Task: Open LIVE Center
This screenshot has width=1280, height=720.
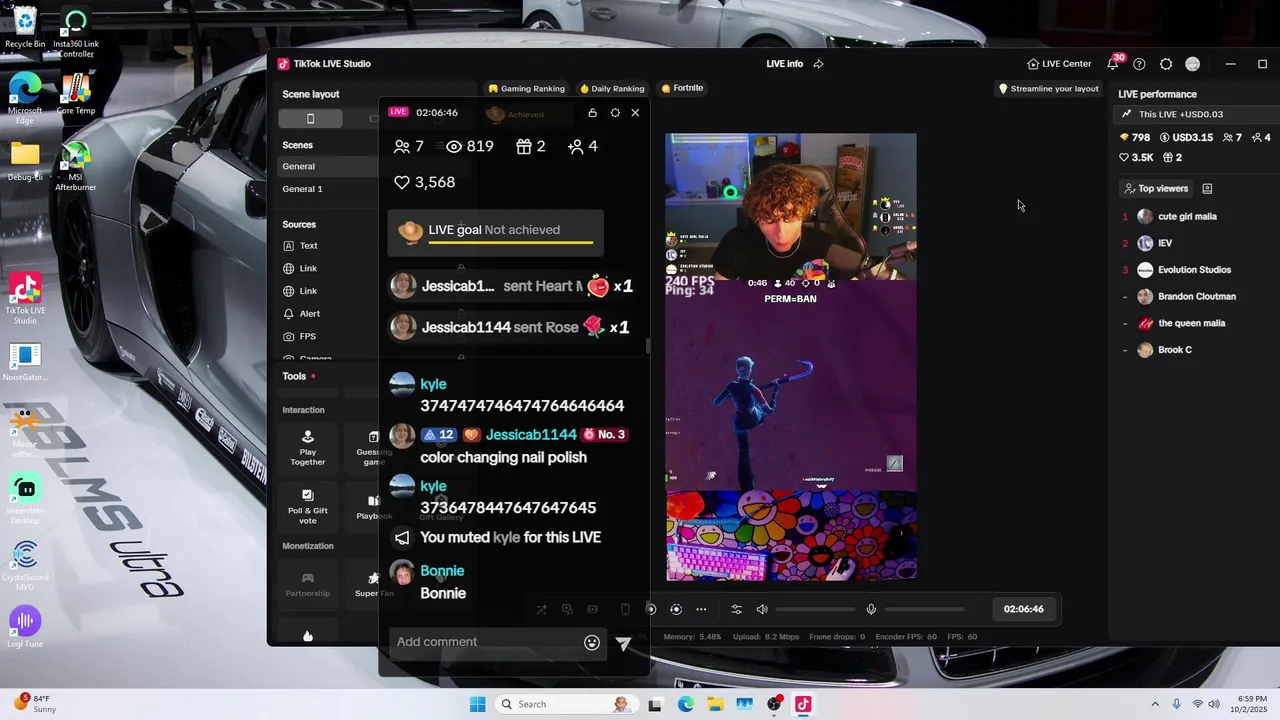Action: tap(1059, 64)
